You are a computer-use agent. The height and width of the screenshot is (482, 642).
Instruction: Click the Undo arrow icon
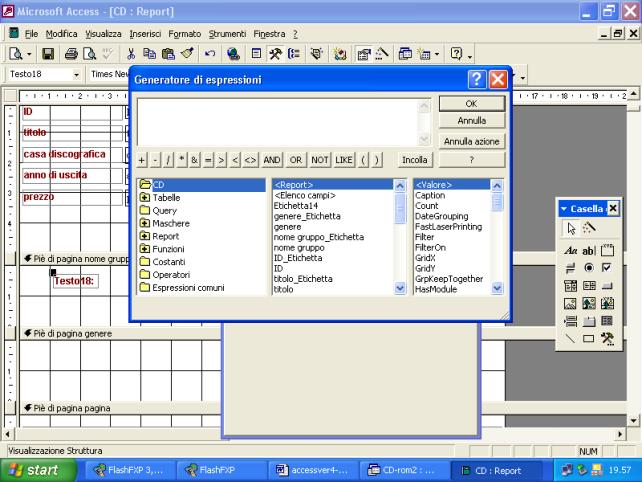[x=210, y=54]
